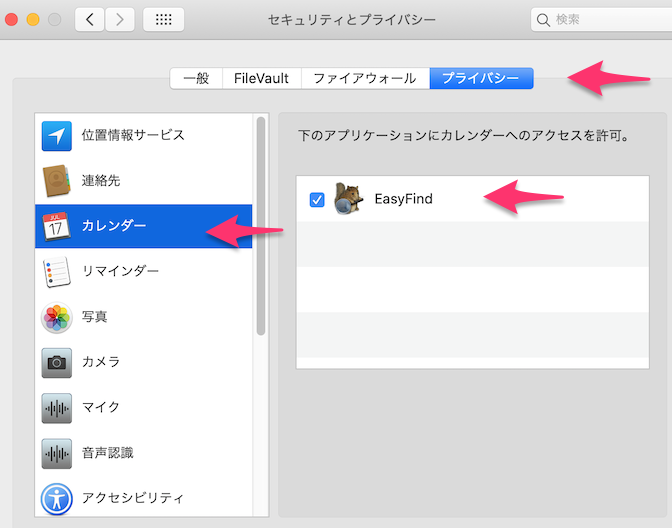Open 音声認識 in the sidebar
This screenshot has width=672, height=528.
point(144,453)
